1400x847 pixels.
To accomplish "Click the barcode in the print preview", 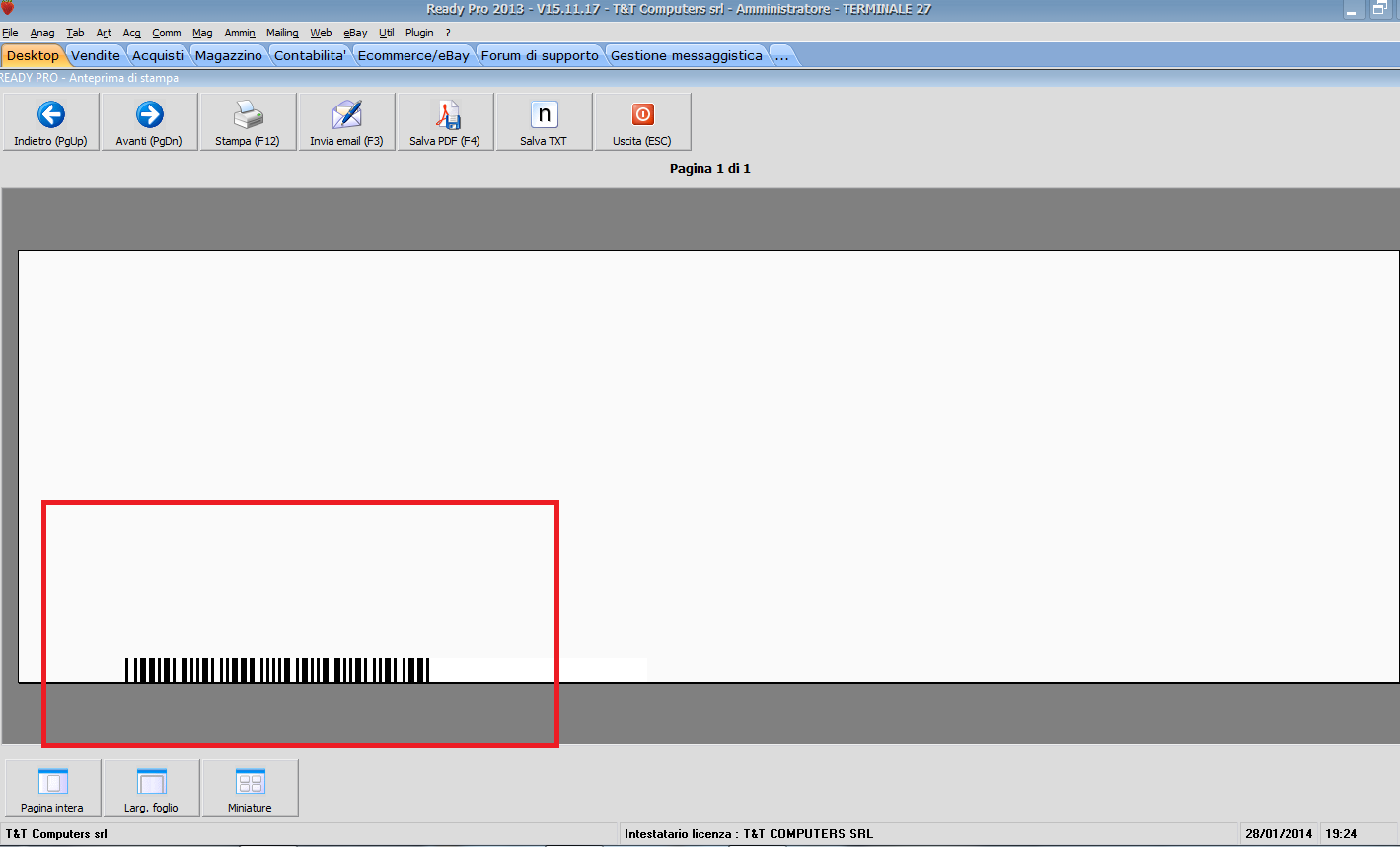I will click(277, 670).
